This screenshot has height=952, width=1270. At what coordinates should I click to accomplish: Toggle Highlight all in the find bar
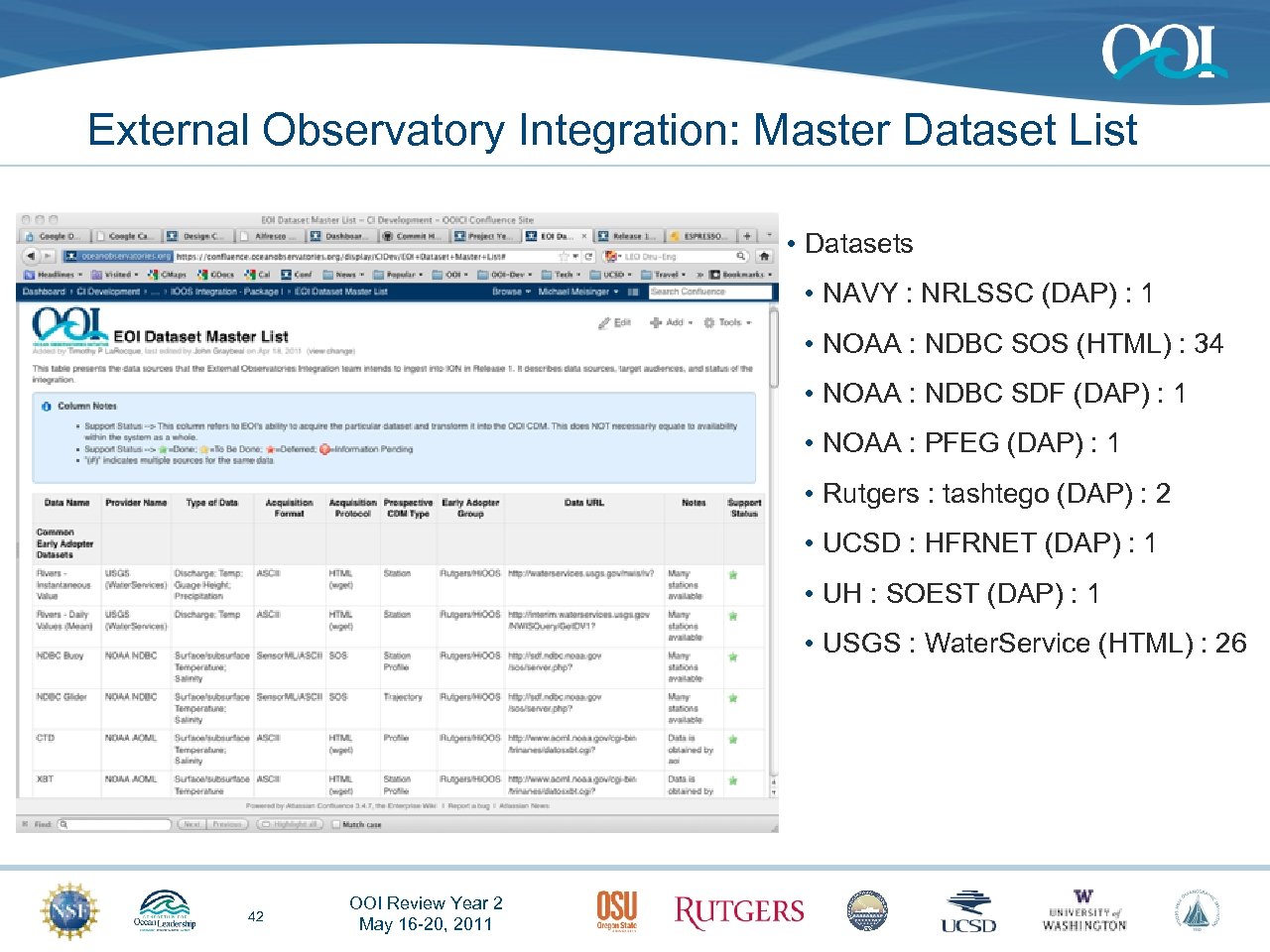pyautogui.click(x=290, y=824)
